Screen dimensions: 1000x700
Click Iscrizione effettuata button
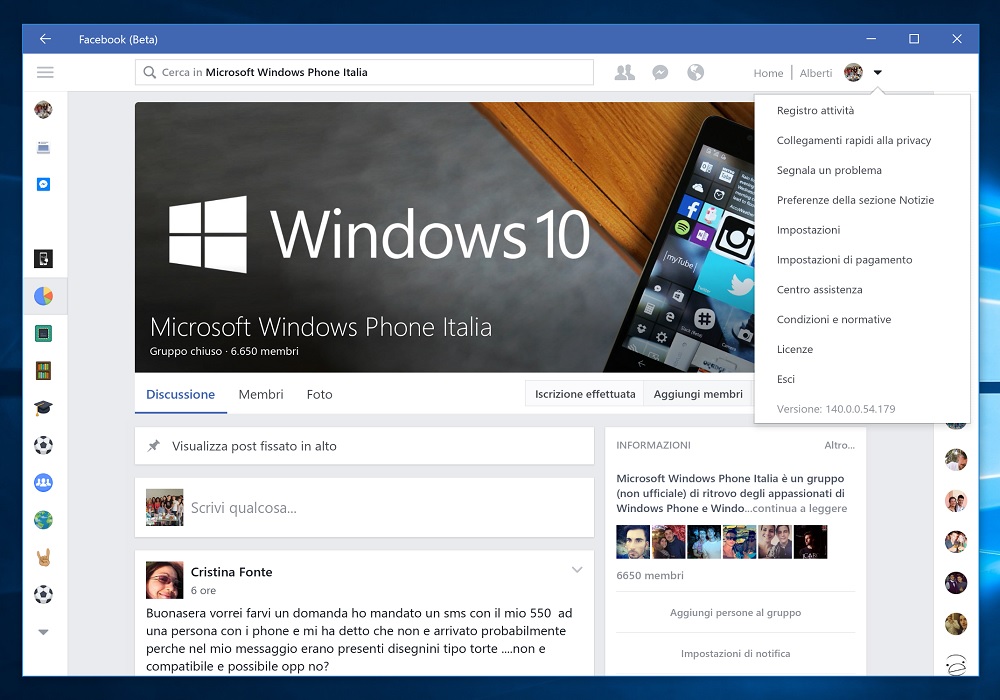point(585,394)
